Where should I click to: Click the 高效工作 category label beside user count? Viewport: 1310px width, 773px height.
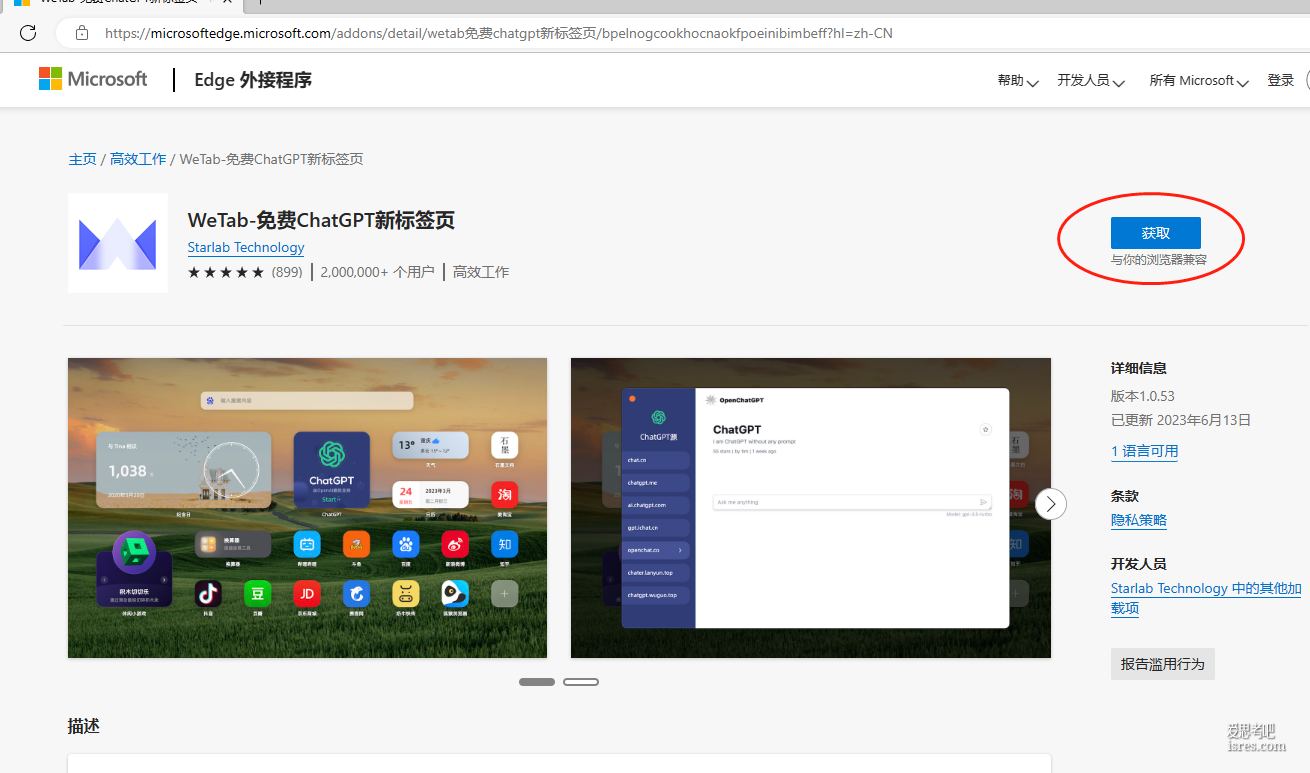481,272
